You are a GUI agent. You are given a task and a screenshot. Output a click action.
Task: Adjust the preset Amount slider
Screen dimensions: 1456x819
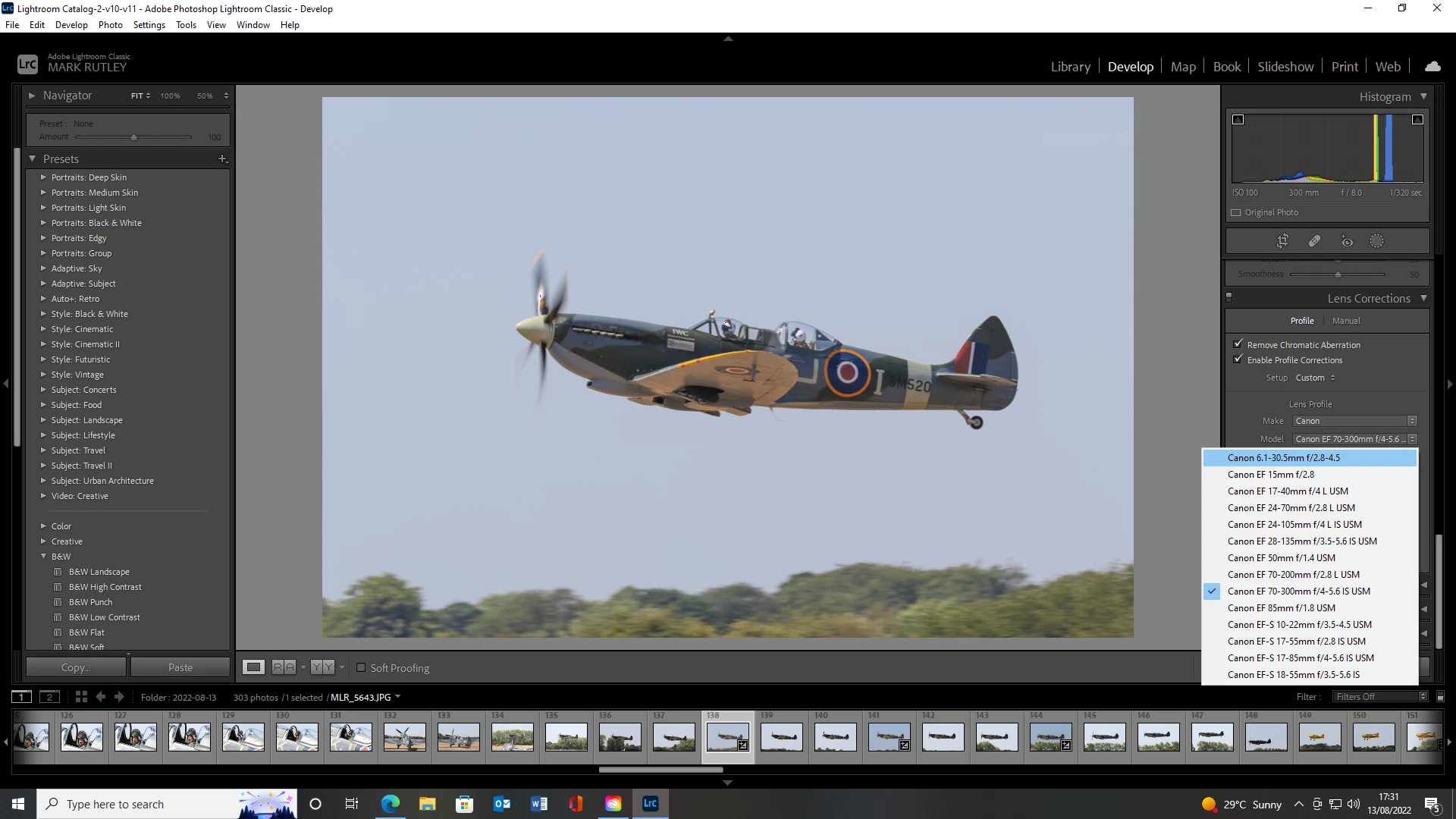click(133, 137)
